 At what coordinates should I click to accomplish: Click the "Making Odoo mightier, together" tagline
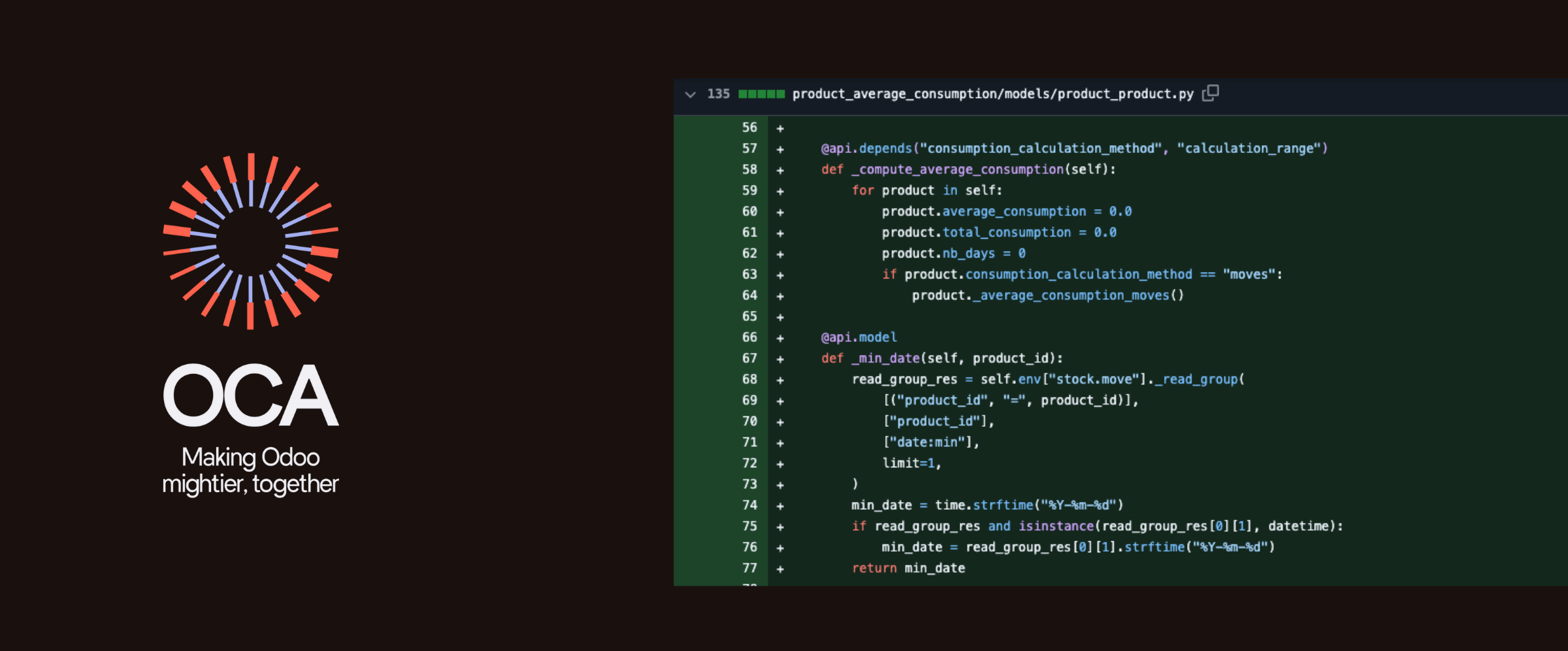(x=251, y=471)
